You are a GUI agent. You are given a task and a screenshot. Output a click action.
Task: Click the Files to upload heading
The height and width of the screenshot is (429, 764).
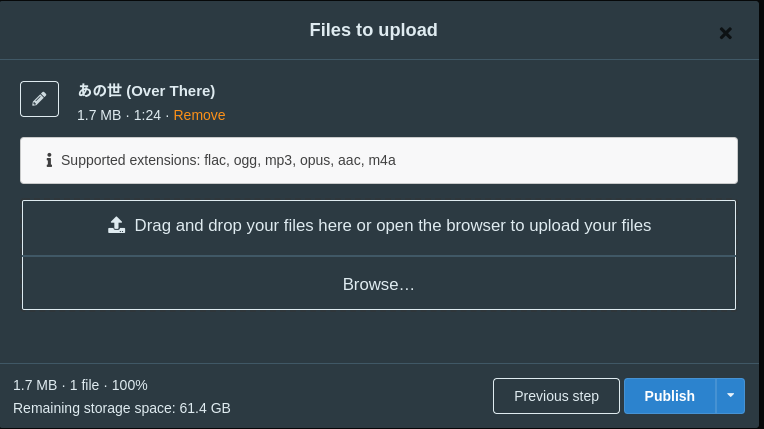374,30
